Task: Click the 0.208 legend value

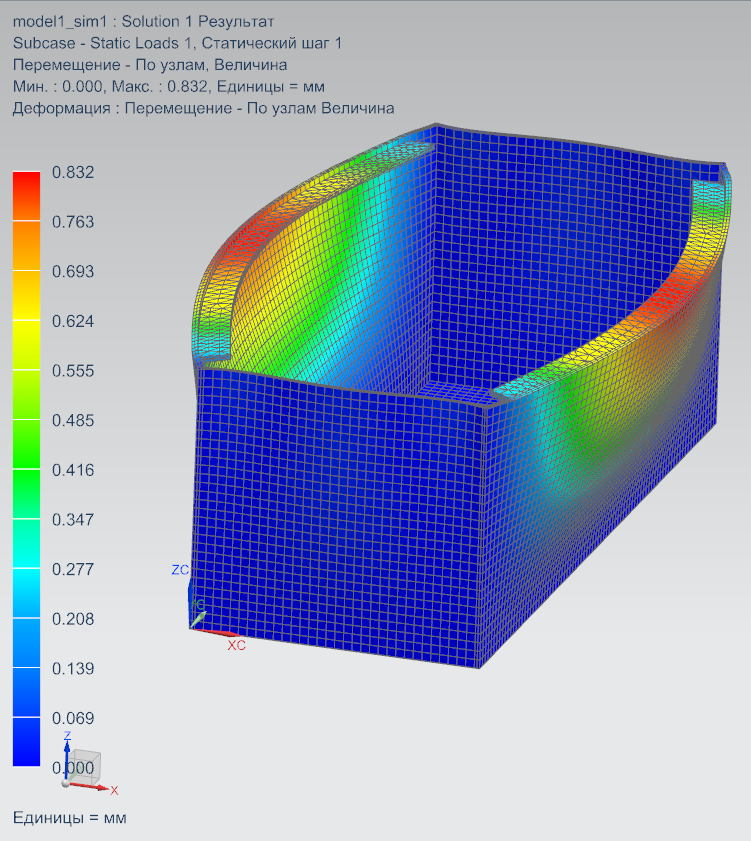Action: click(73, 619)
